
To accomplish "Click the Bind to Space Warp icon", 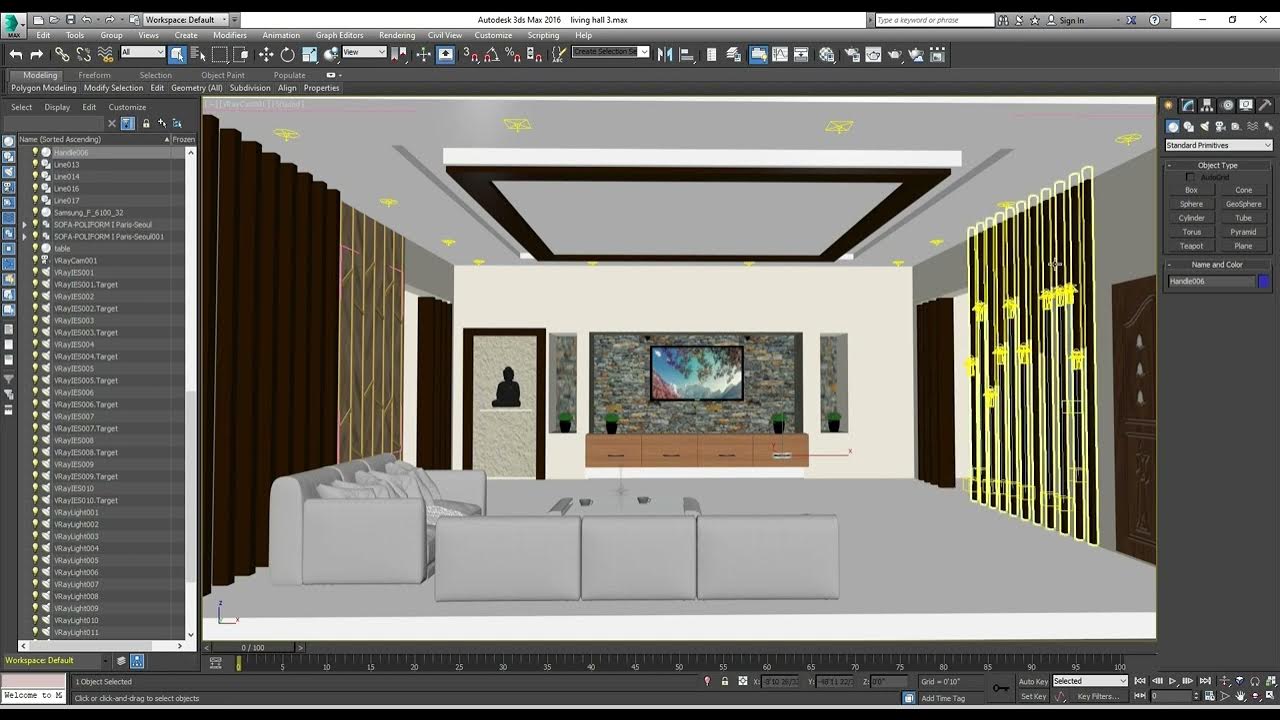I will point(105,55).
